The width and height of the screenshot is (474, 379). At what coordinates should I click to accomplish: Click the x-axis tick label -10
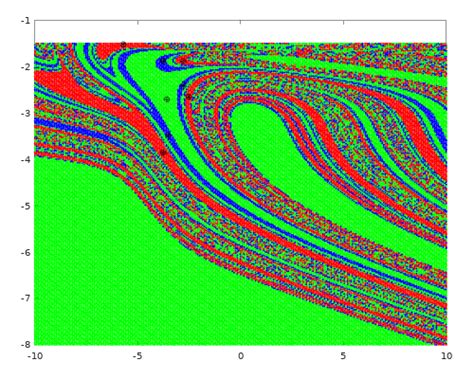point(35,356)
